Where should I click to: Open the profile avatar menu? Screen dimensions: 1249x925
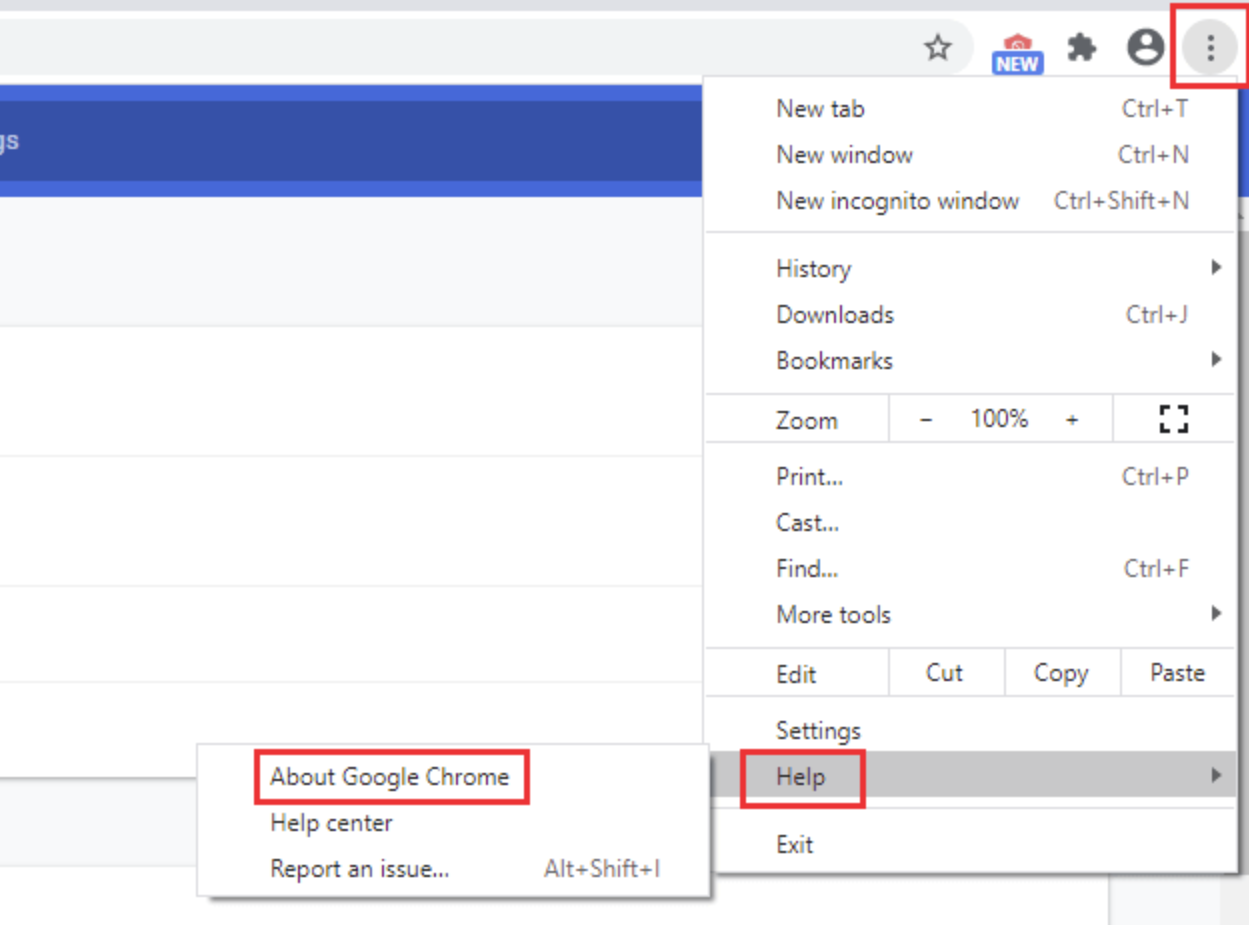[x=1145, y=47]
